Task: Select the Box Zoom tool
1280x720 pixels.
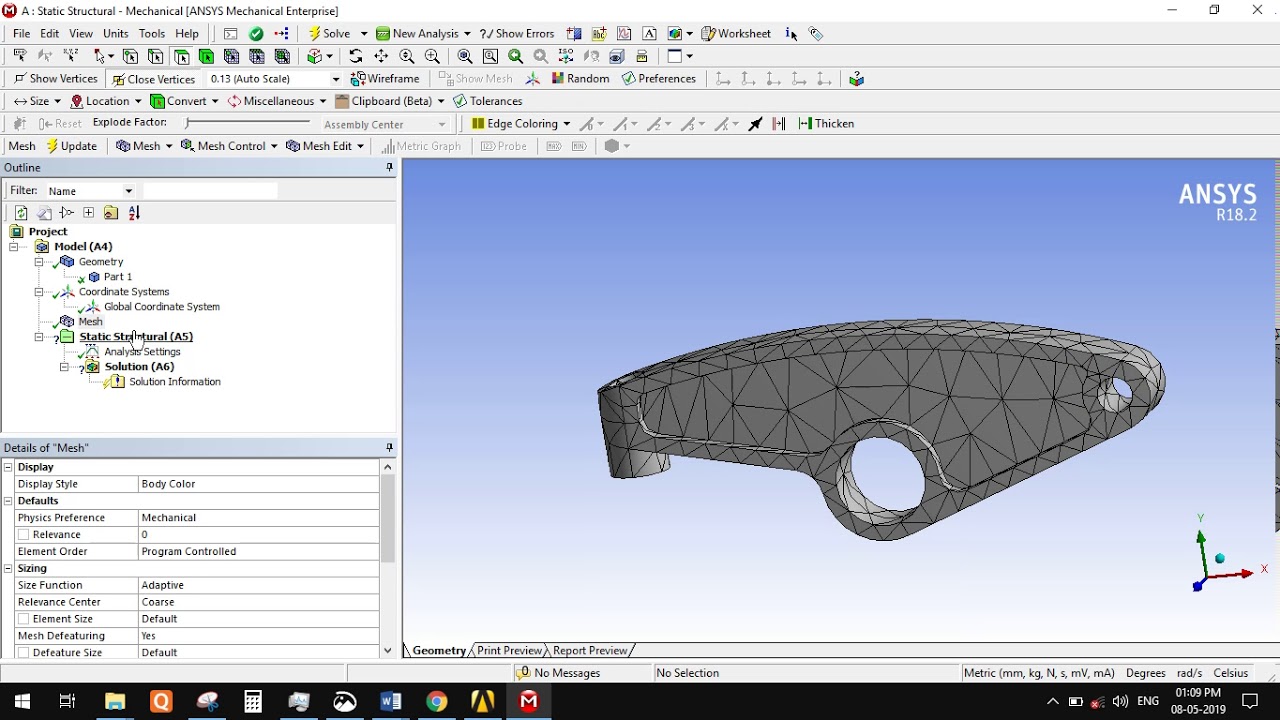Action: coord(432,56)
